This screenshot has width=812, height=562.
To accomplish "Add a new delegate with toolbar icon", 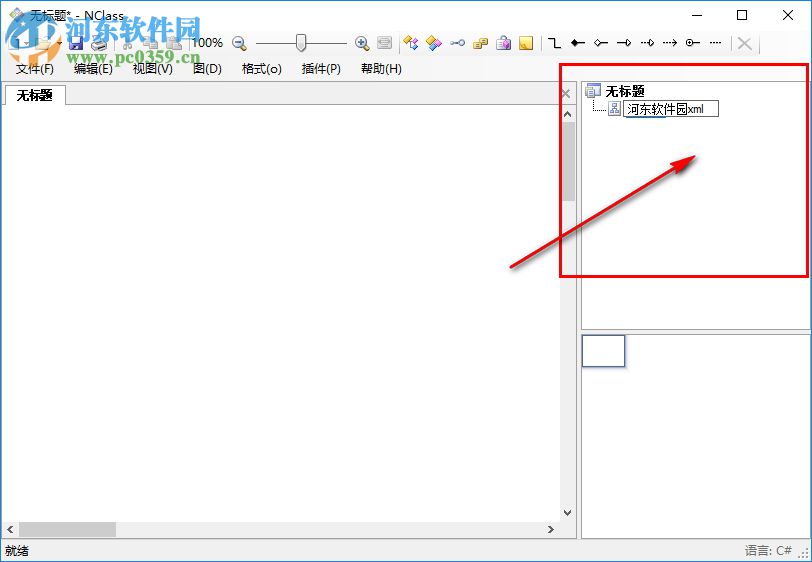I will (x=503, y=43).
